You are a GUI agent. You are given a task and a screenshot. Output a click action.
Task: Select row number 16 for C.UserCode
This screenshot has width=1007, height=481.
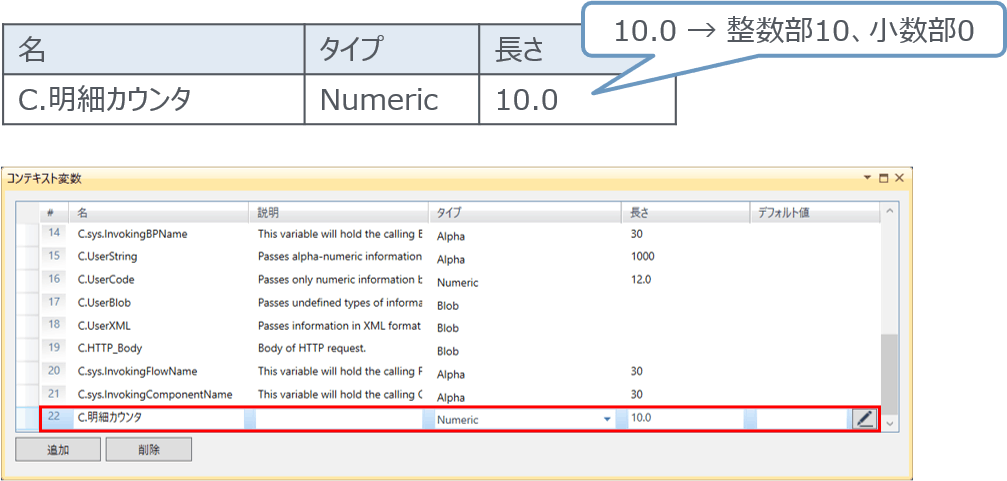click(54, 280)
